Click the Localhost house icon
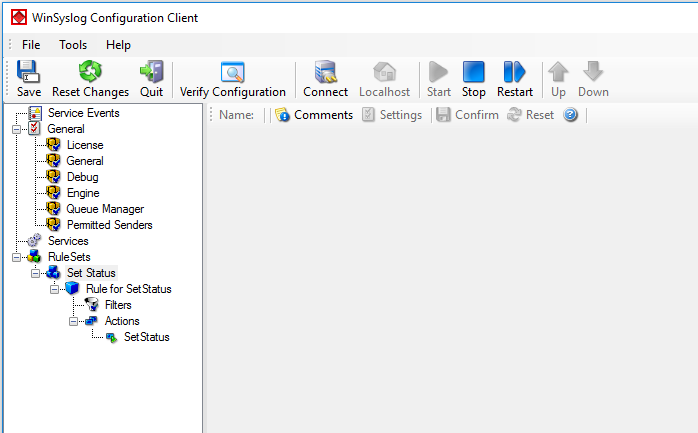This screenshot has height=433, width=698. [385, 72]
